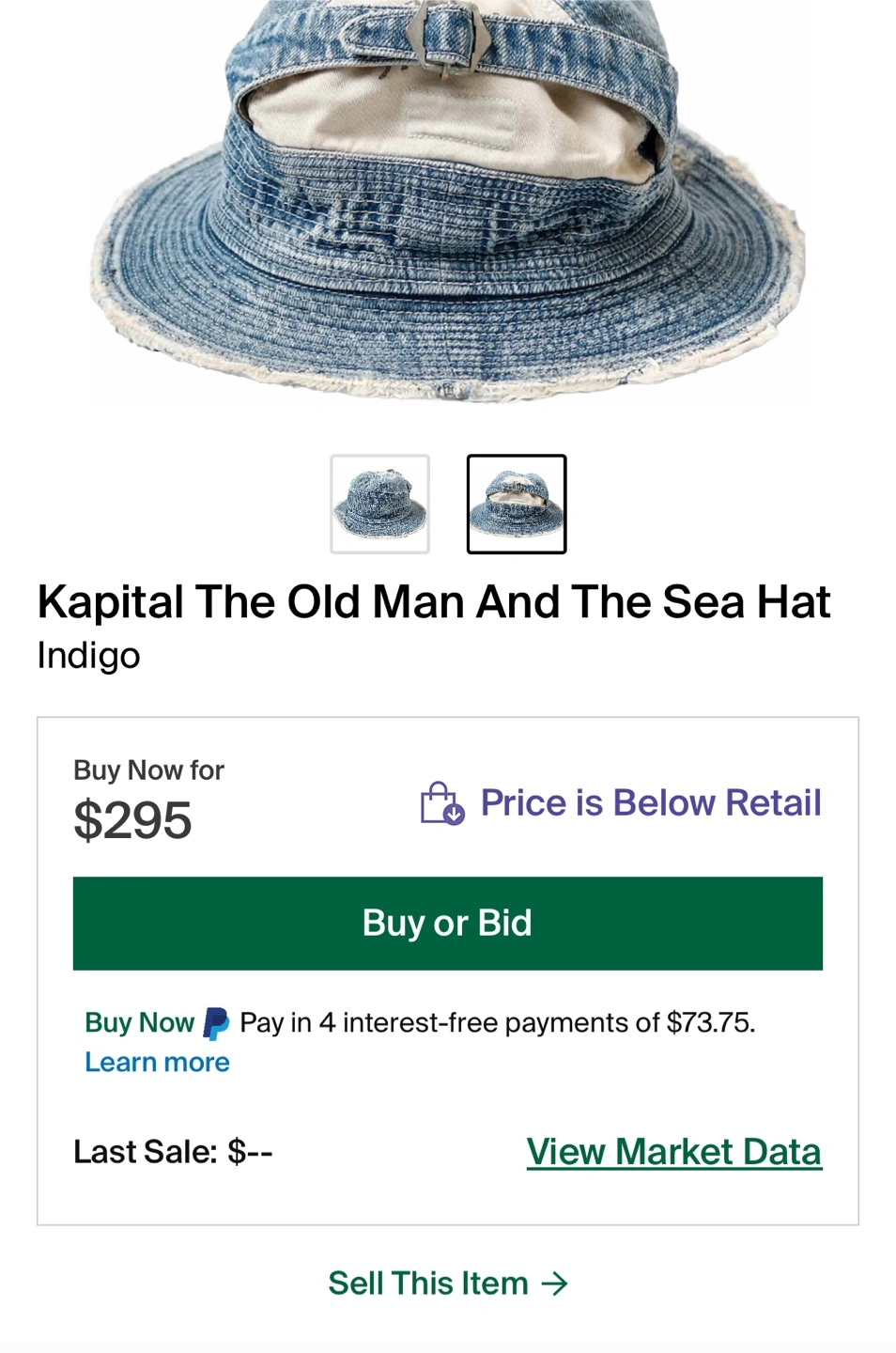Tap the Sell This Item link

point(428,1283)
